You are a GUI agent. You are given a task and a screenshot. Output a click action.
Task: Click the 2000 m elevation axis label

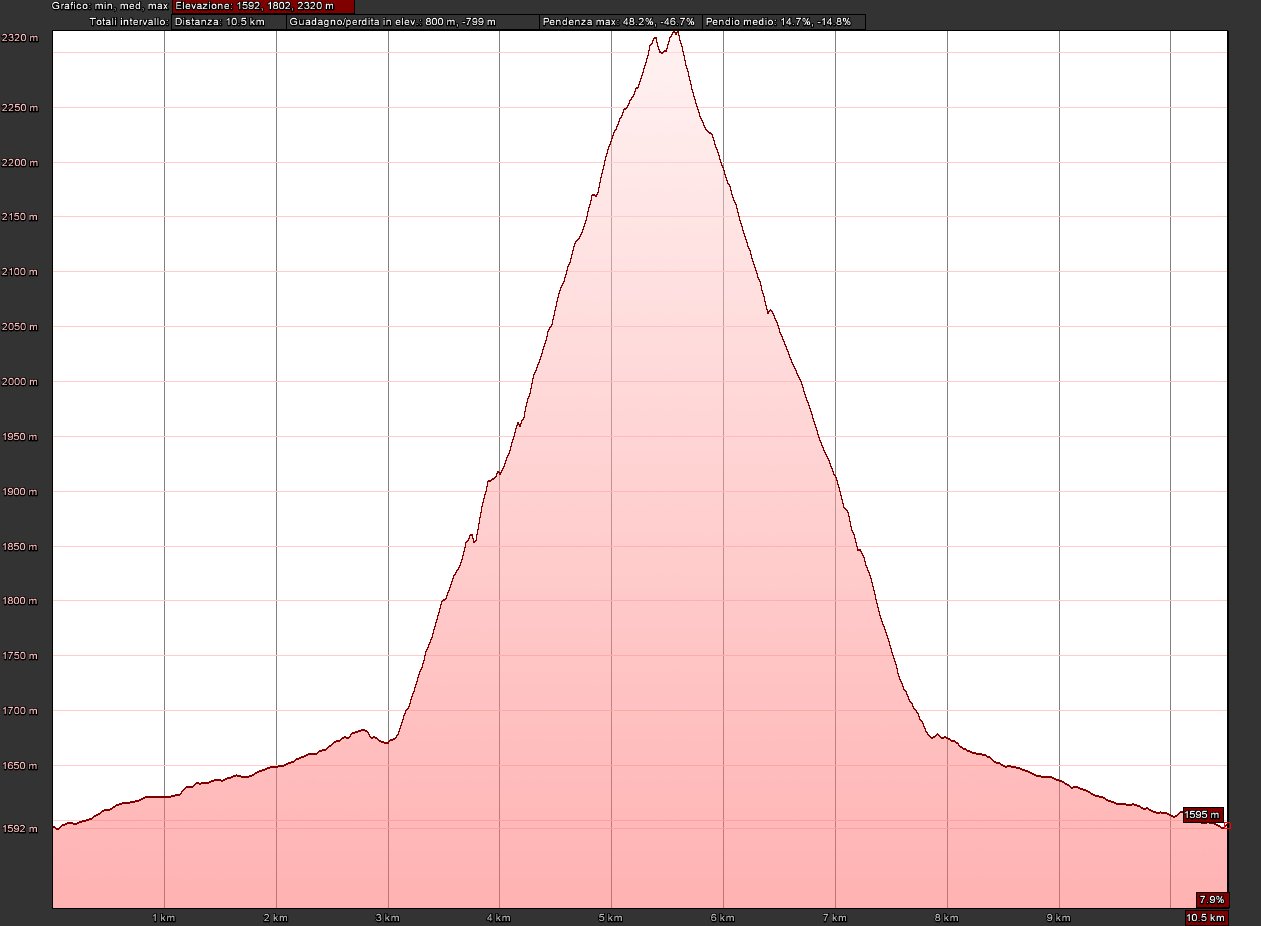click(20, 382)
